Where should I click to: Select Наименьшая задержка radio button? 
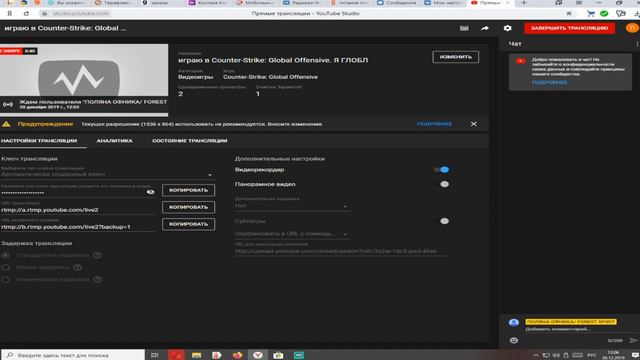[5, 280]
